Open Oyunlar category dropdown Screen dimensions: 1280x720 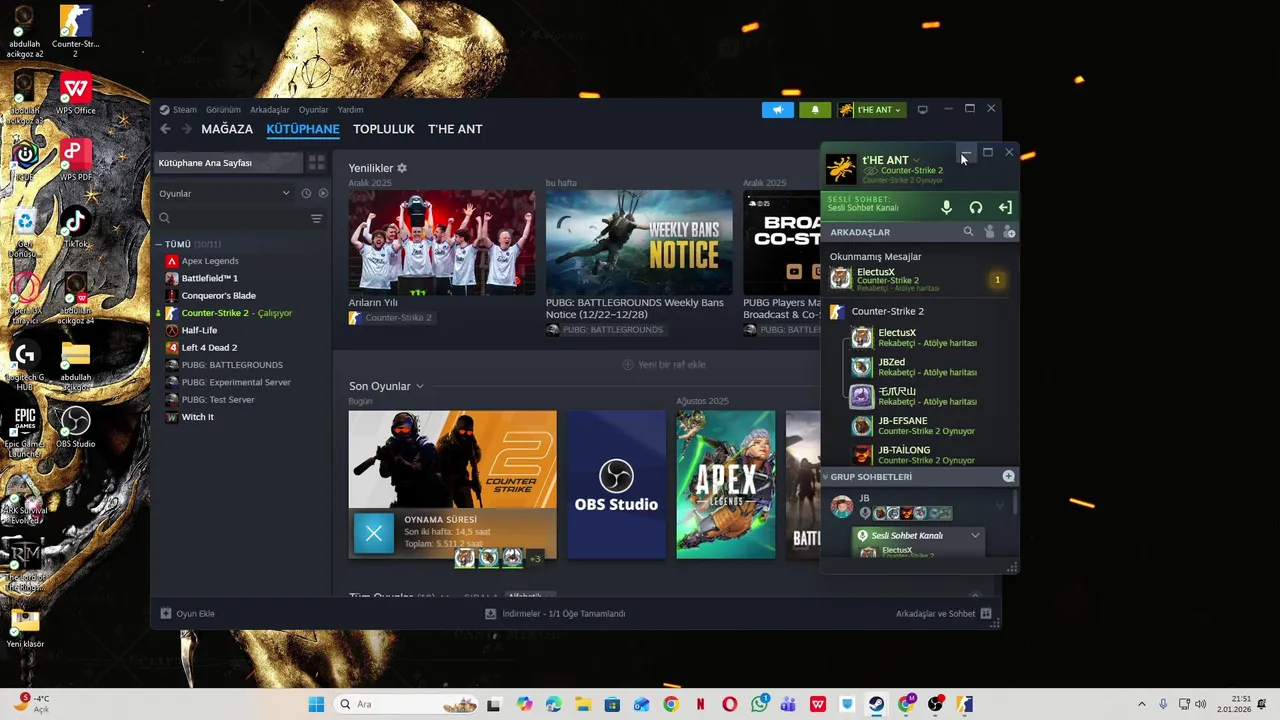(x=225, y=193)
